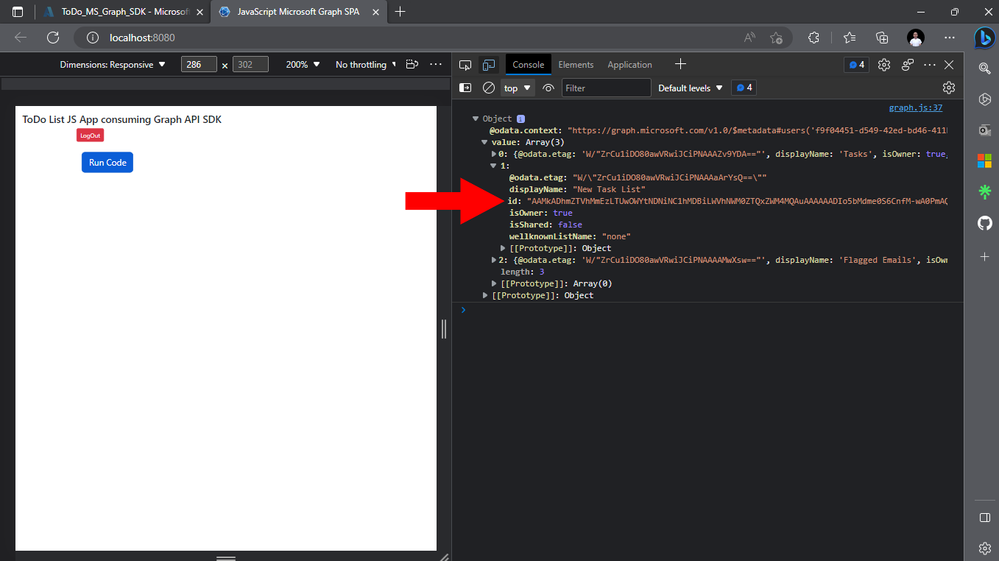Open the Default levels dropdown
This screenshot has height=561, width=999.
pos(690,88)
